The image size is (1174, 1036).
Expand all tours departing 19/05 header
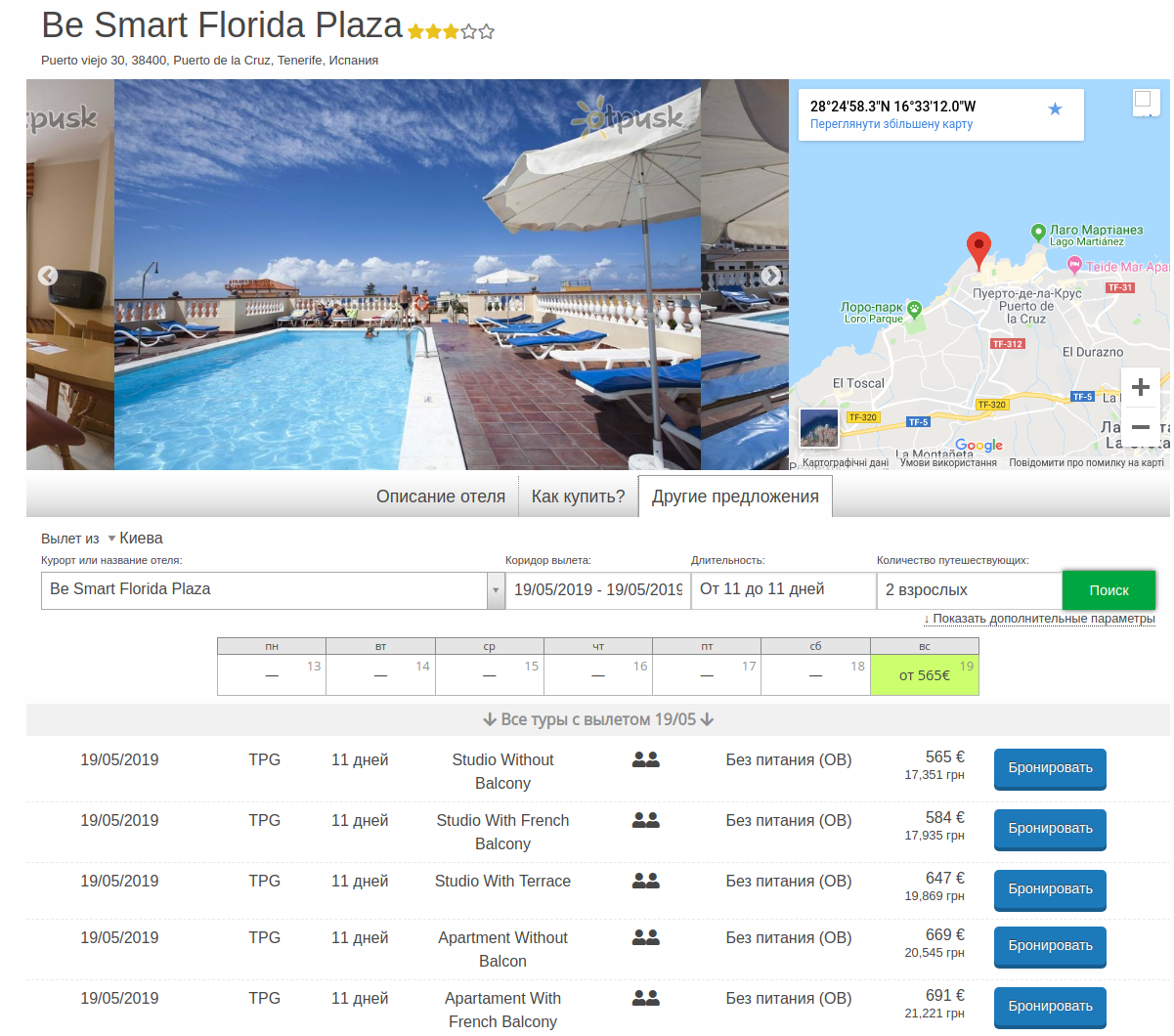[x=598, y=719]
